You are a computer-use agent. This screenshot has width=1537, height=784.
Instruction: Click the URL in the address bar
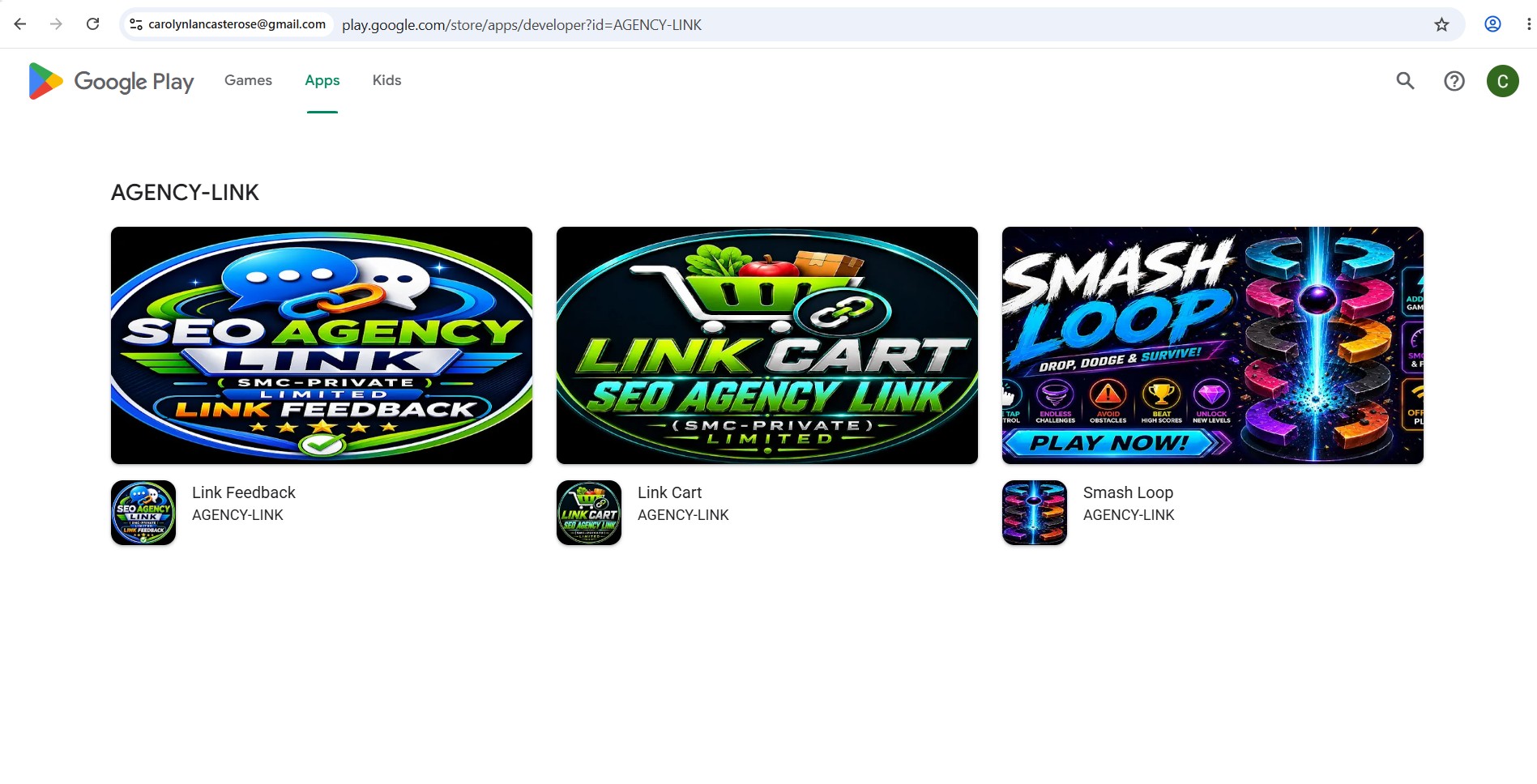[522, 25]
